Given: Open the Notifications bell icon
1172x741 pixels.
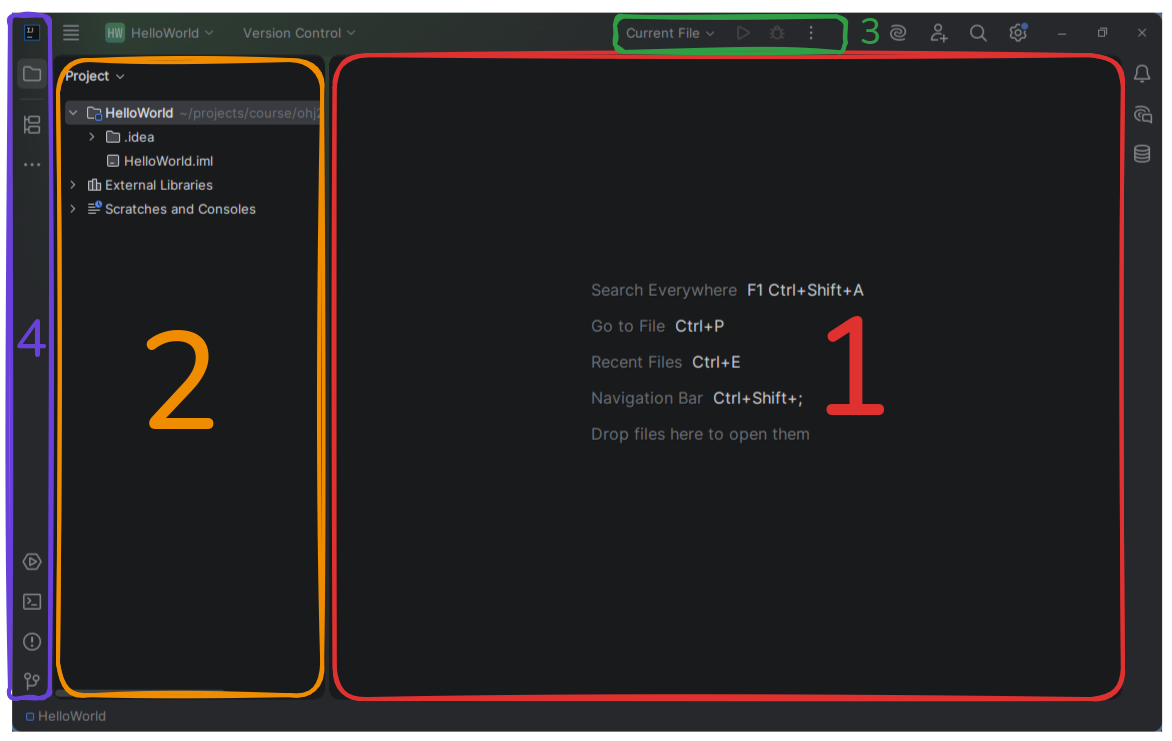Looking at the screenshot, I should tap(1142, 74).
